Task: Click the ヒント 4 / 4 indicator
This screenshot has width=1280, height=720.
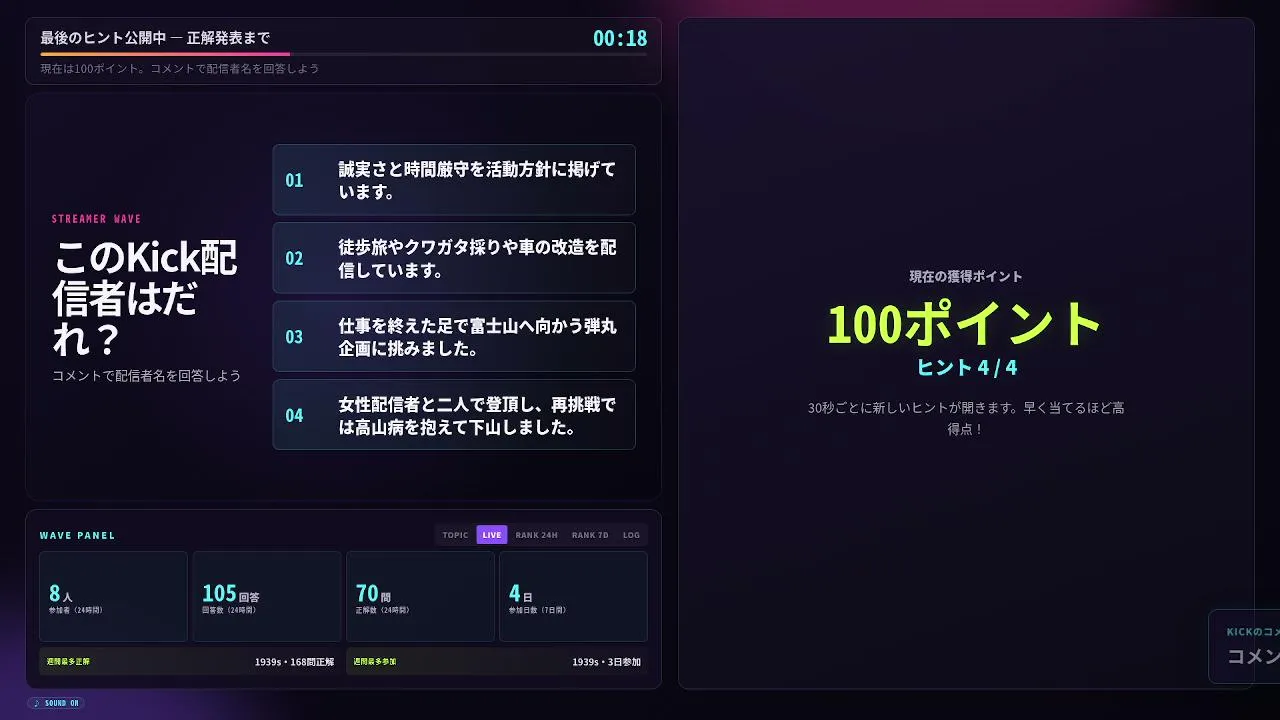Action: click(966, 367)
